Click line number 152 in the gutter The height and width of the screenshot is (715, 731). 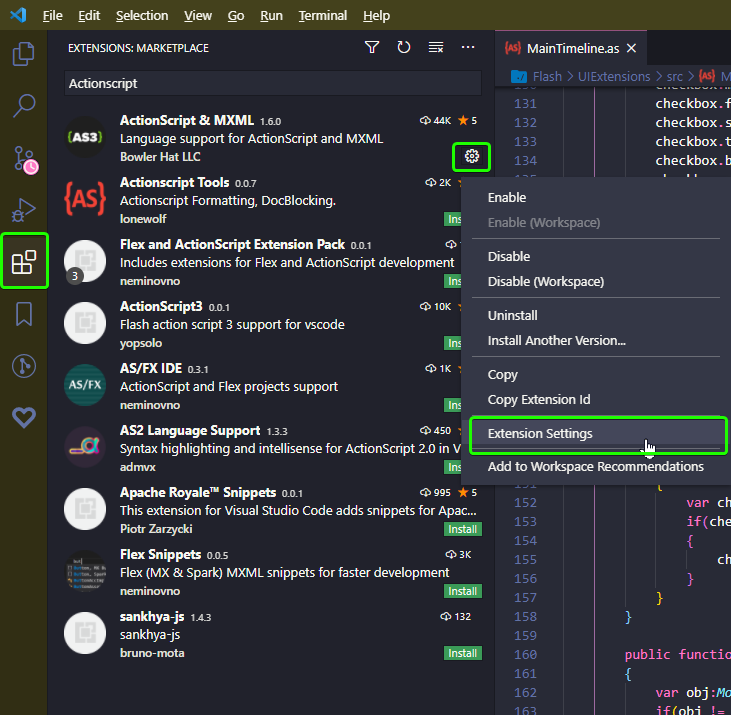[x=525, y=502]
